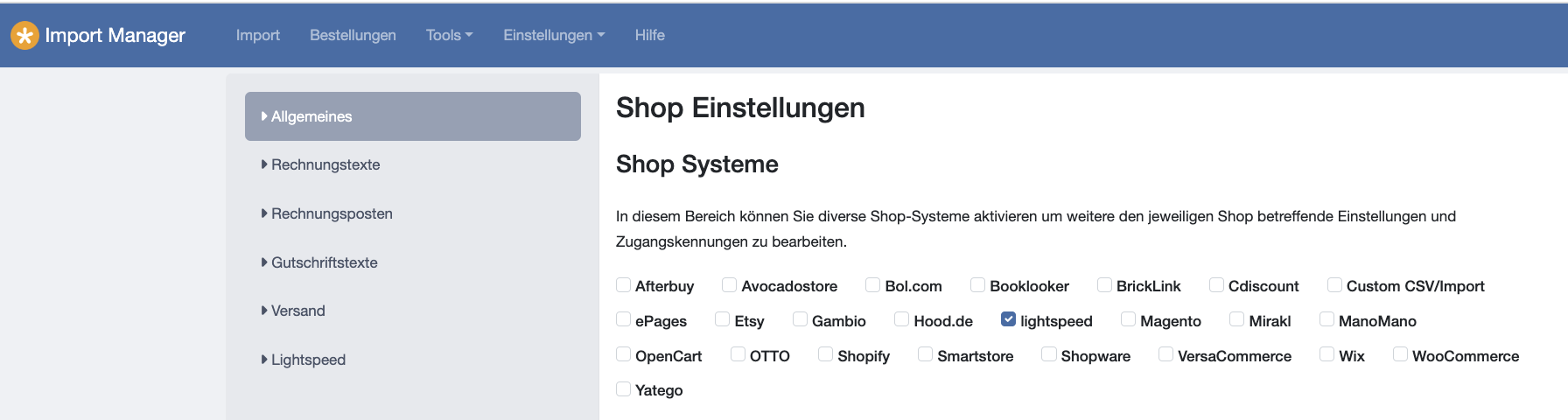Open the Bestellungen menu item
Image resolution: width=1568 pixels, height=420 pixels.
click(353, 35)
